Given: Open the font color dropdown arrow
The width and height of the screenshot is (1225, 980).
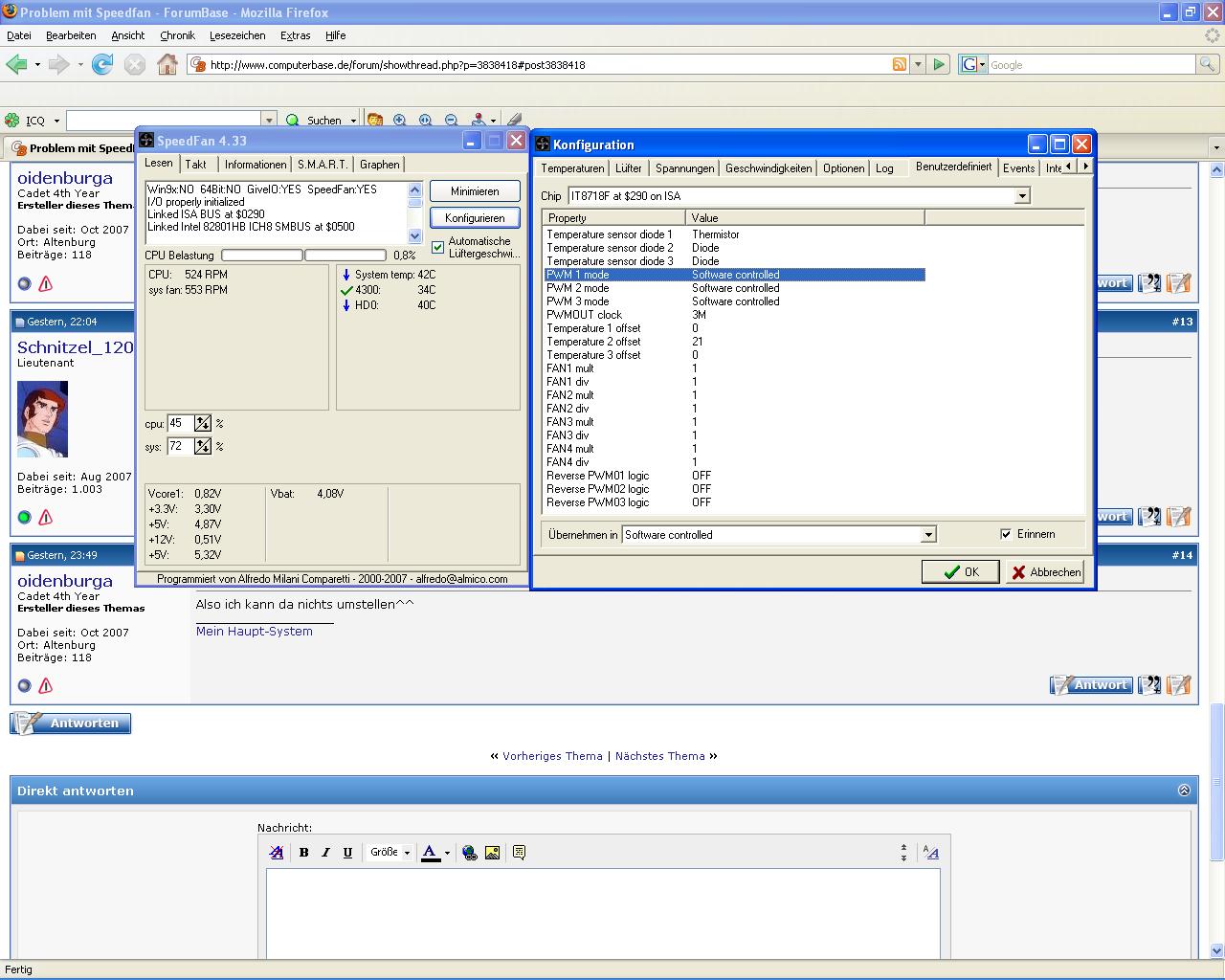Looking at the screenshot, I should pos(447,853).
